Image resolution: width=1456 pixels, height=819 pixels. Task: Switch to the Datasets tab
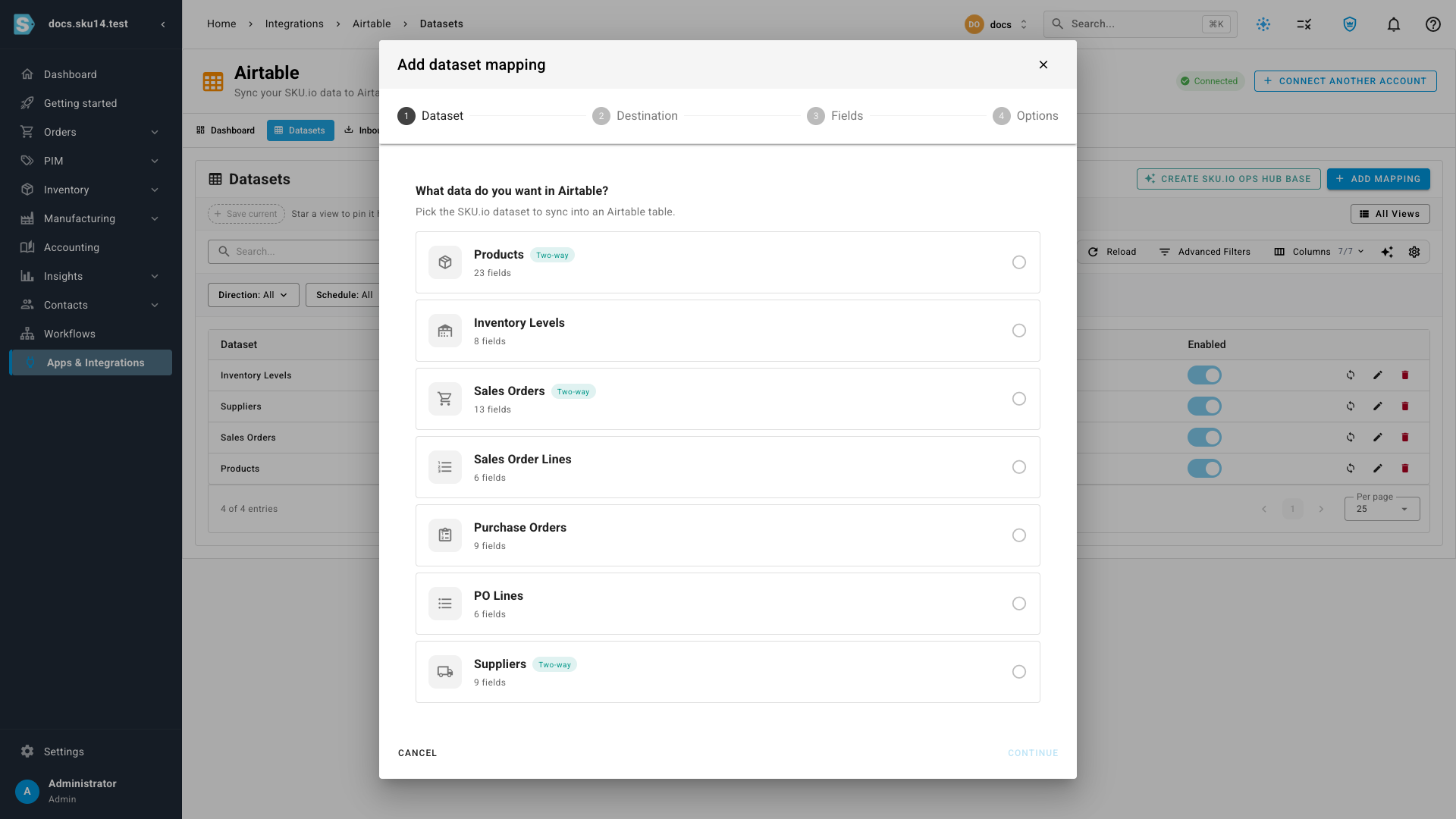(300, 130)
